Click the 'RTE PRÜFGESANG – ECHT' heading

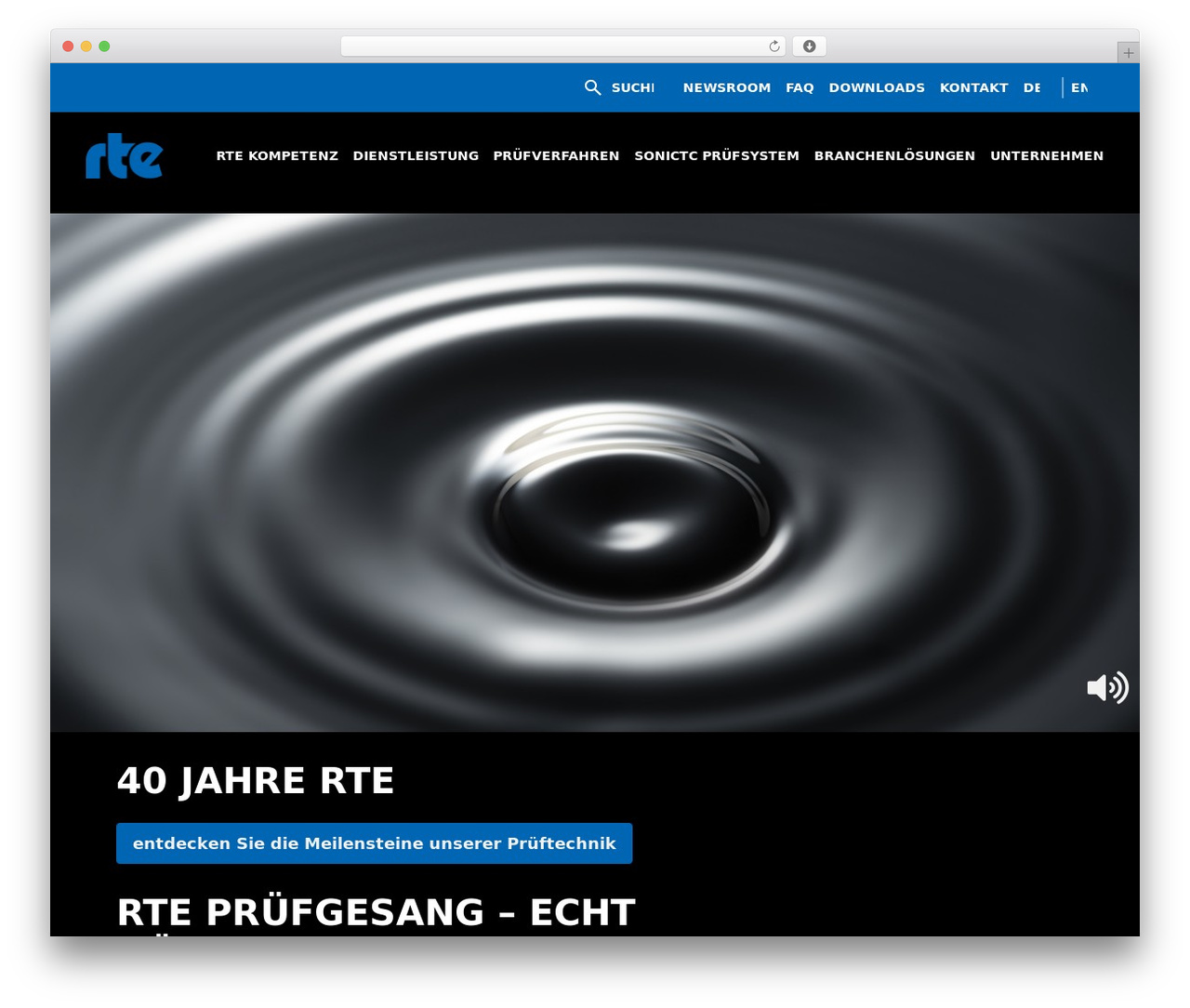tap(377, 912)
